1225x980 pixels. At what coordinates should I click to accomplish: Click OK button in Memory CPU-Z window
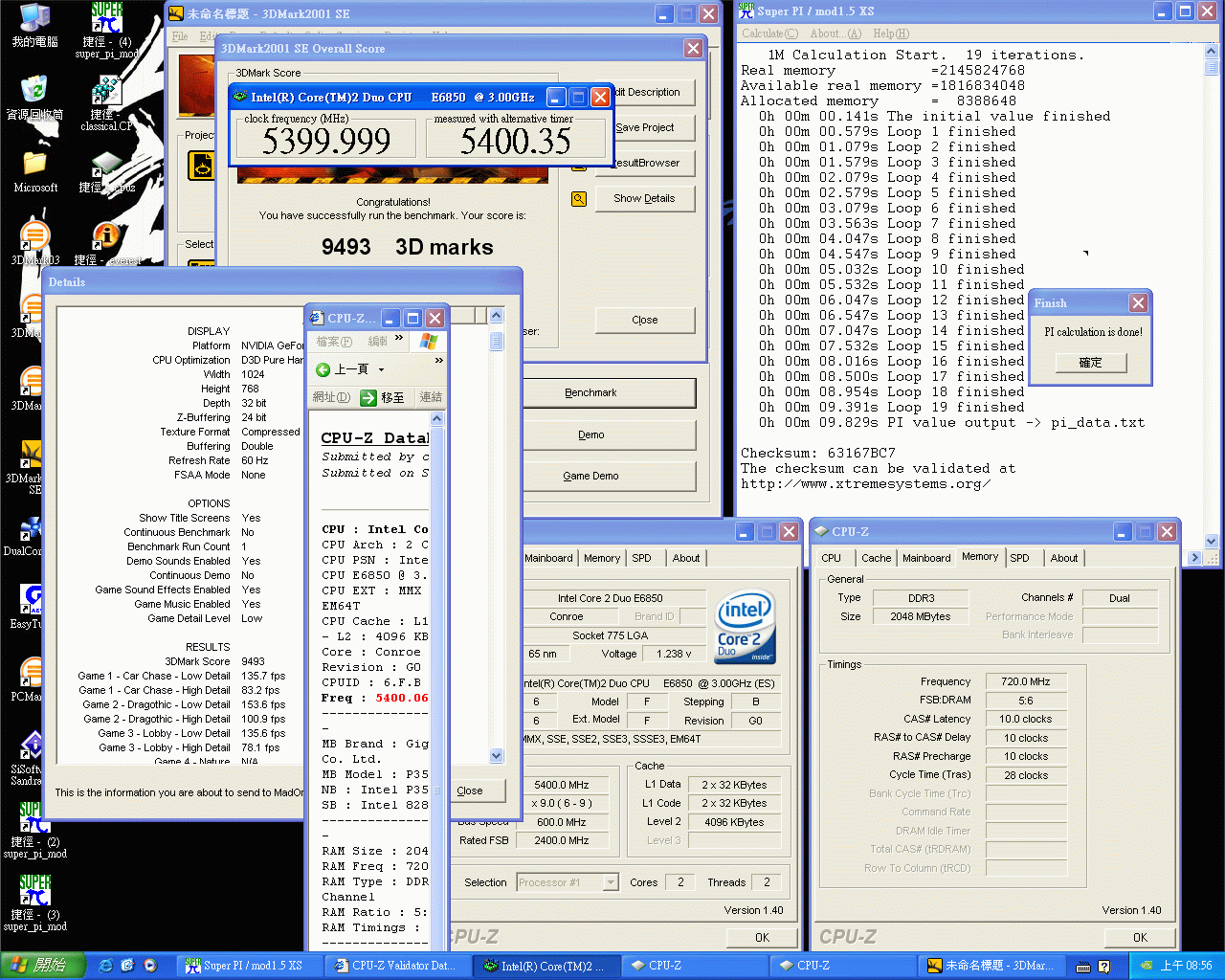(1140, 937)
